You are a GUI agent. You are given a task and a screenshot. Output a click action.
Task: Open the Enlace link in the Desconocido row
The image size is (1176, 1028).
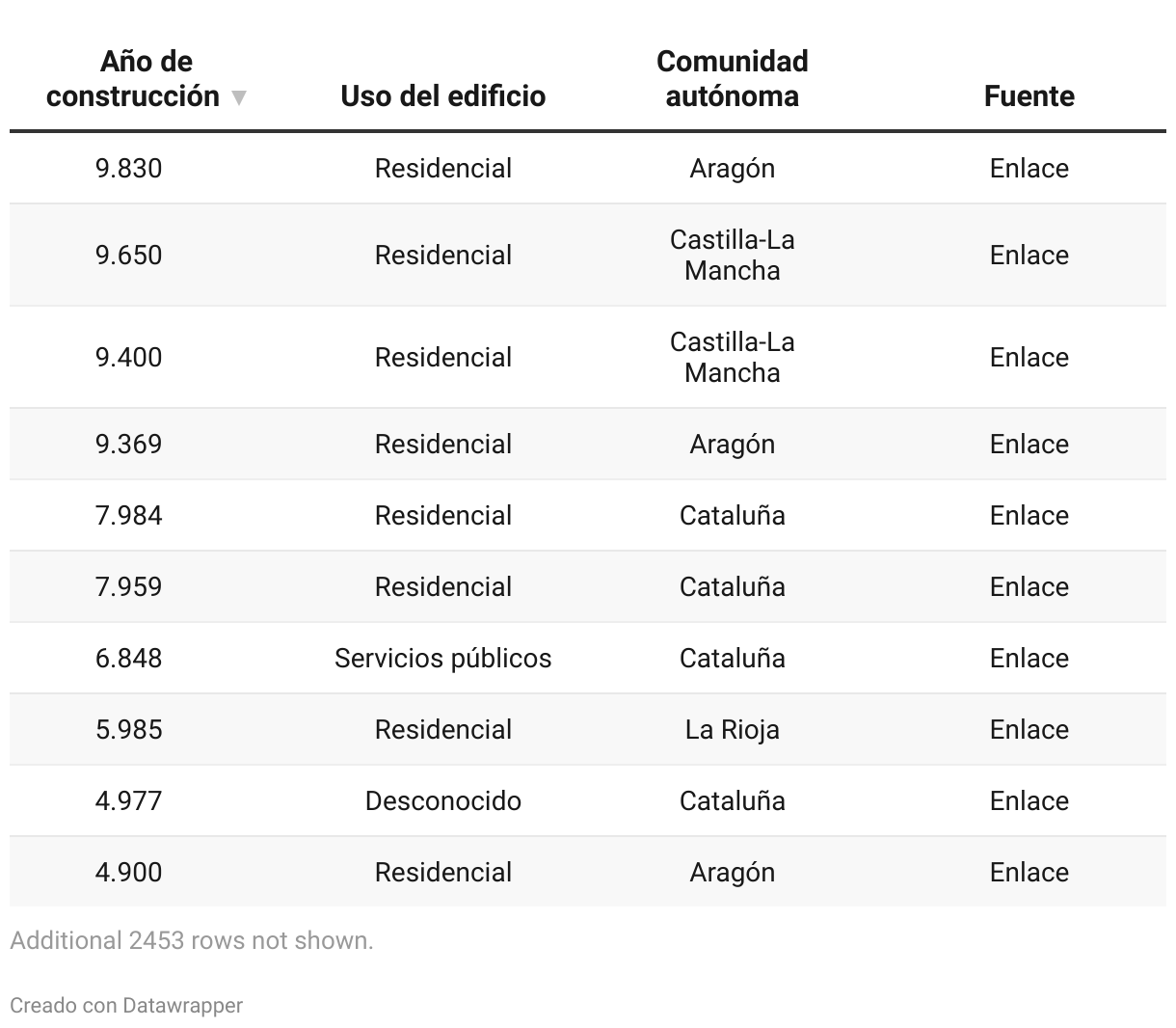point(1029,800)
